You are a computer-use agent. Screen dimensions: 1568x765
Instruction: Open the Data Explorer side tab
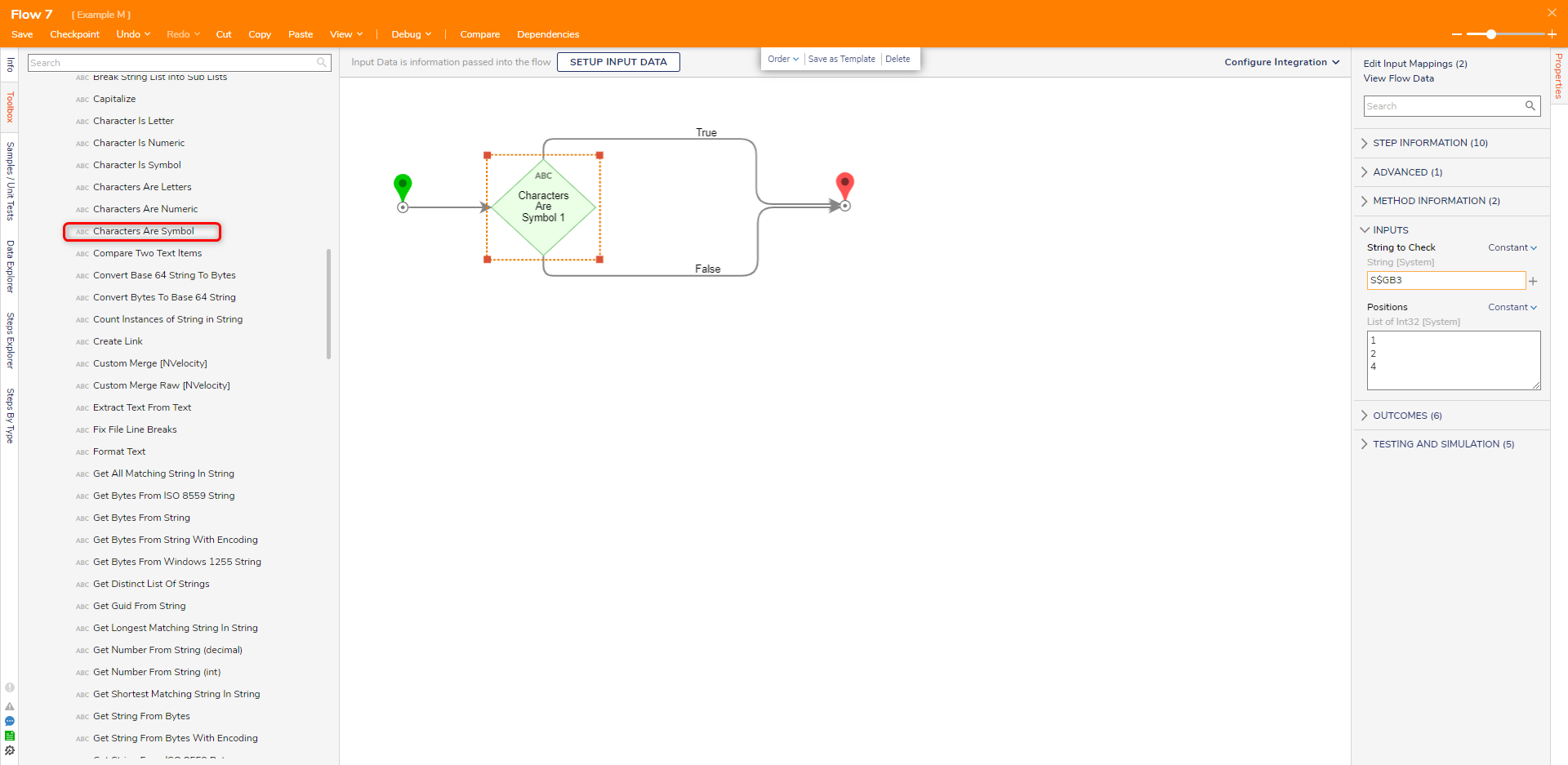point(10,266)
